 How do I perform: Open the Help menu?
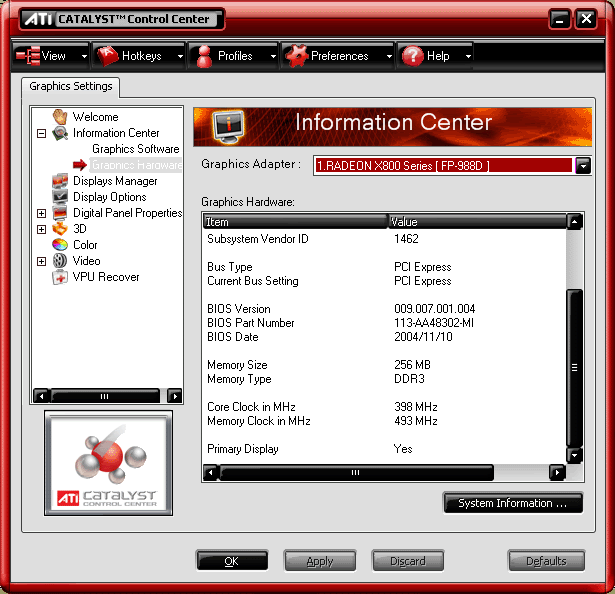[x=435, y=56]
